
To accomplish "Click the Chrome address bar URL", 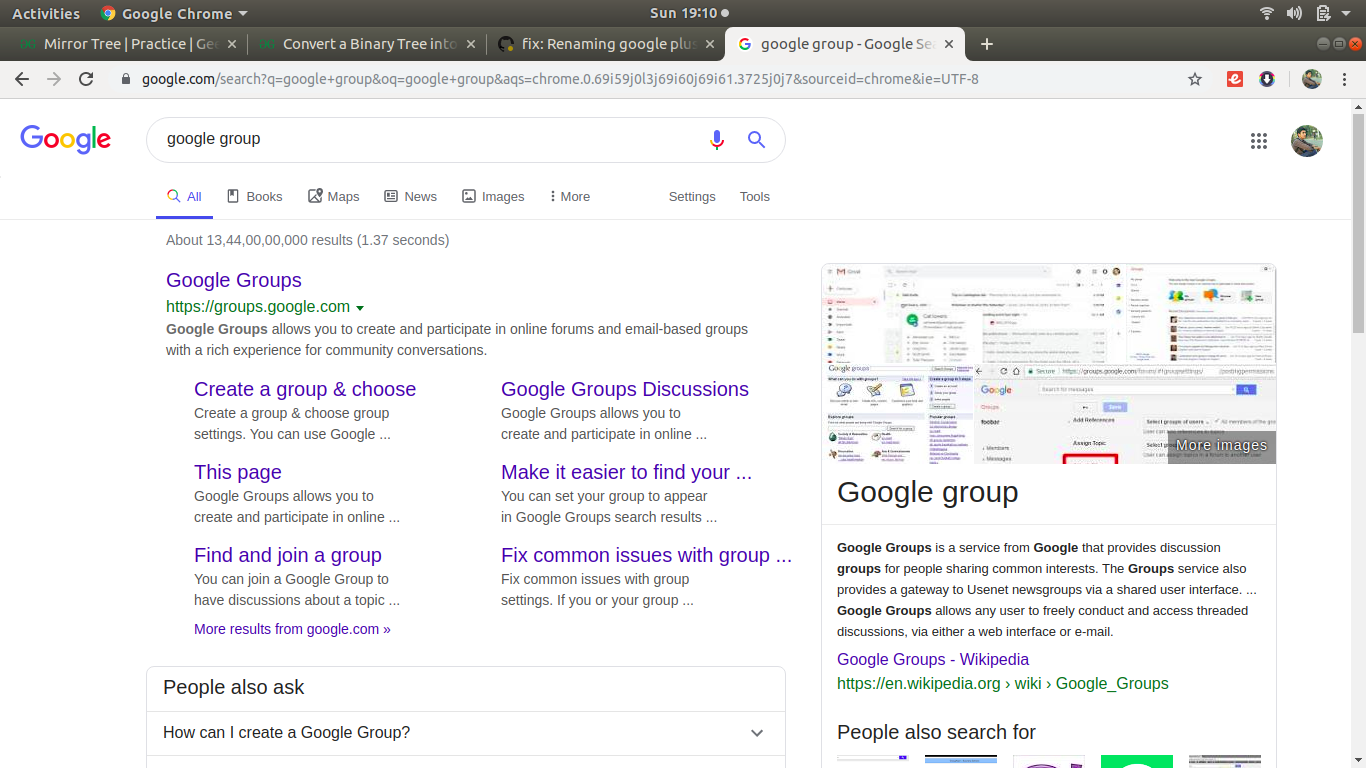I will tap(560, 79).
